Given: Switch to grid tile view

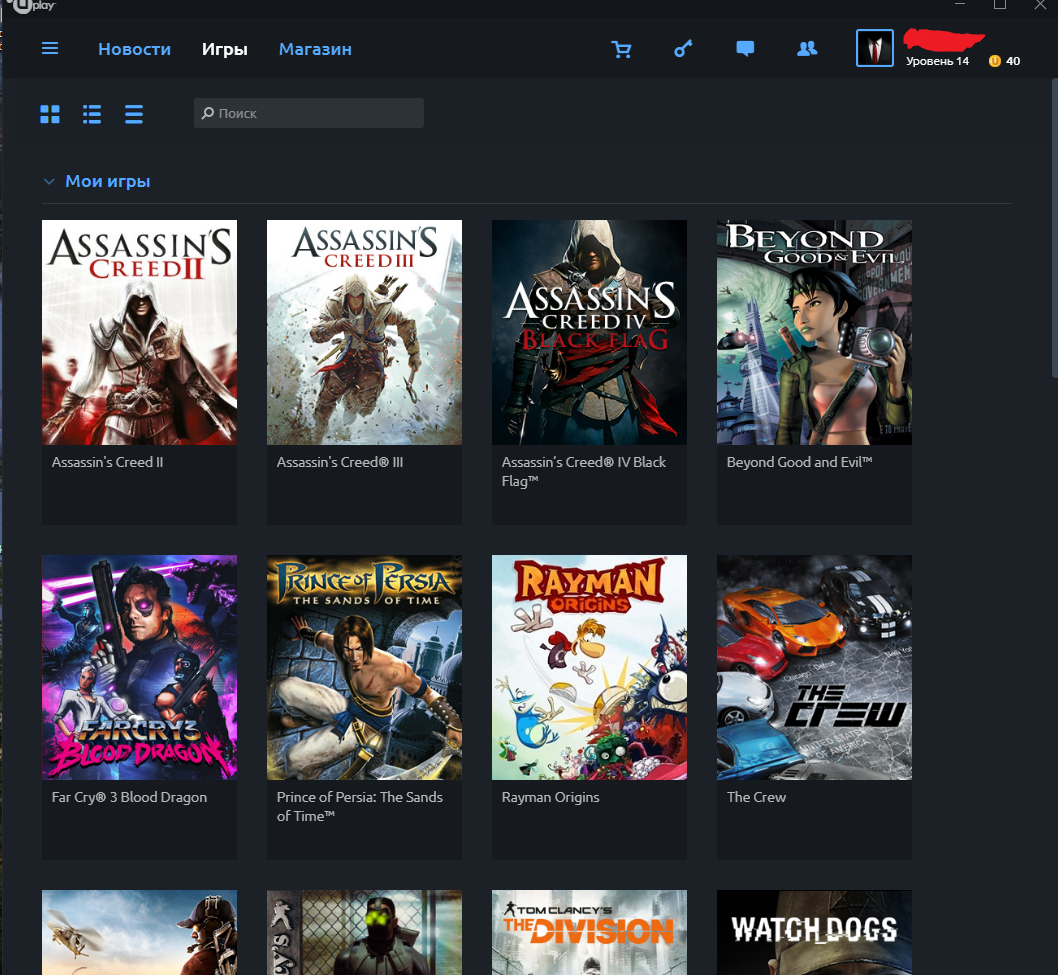Looking at the screenshot, I should (x=50, y=114).
